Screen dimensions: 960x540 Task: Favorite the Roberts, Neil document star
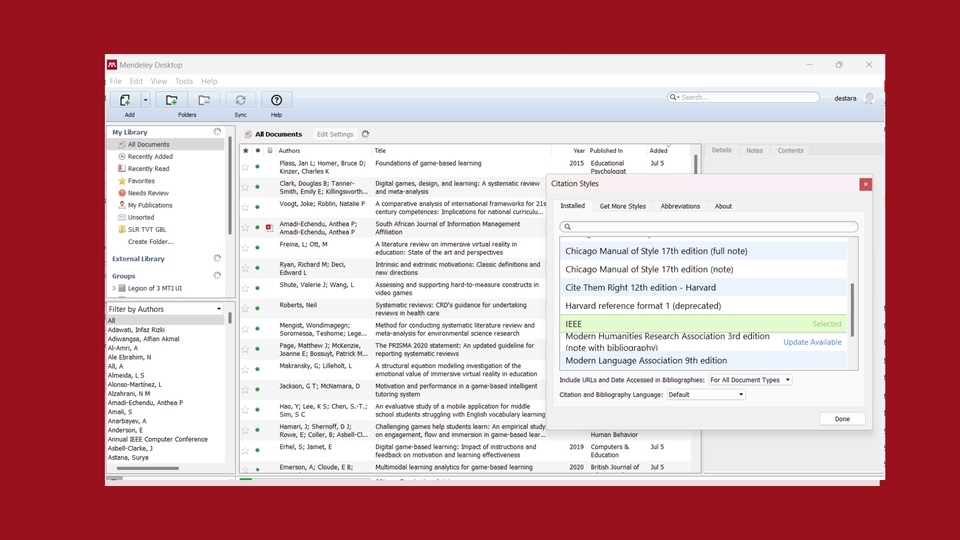tap(246, 308)
